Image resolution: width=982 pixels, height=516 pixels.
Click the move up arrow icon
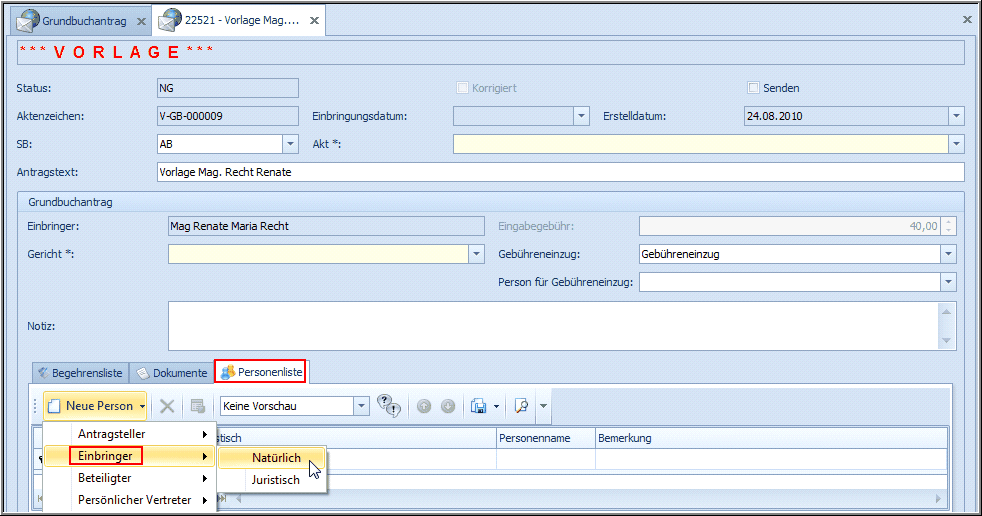[424, 406]
